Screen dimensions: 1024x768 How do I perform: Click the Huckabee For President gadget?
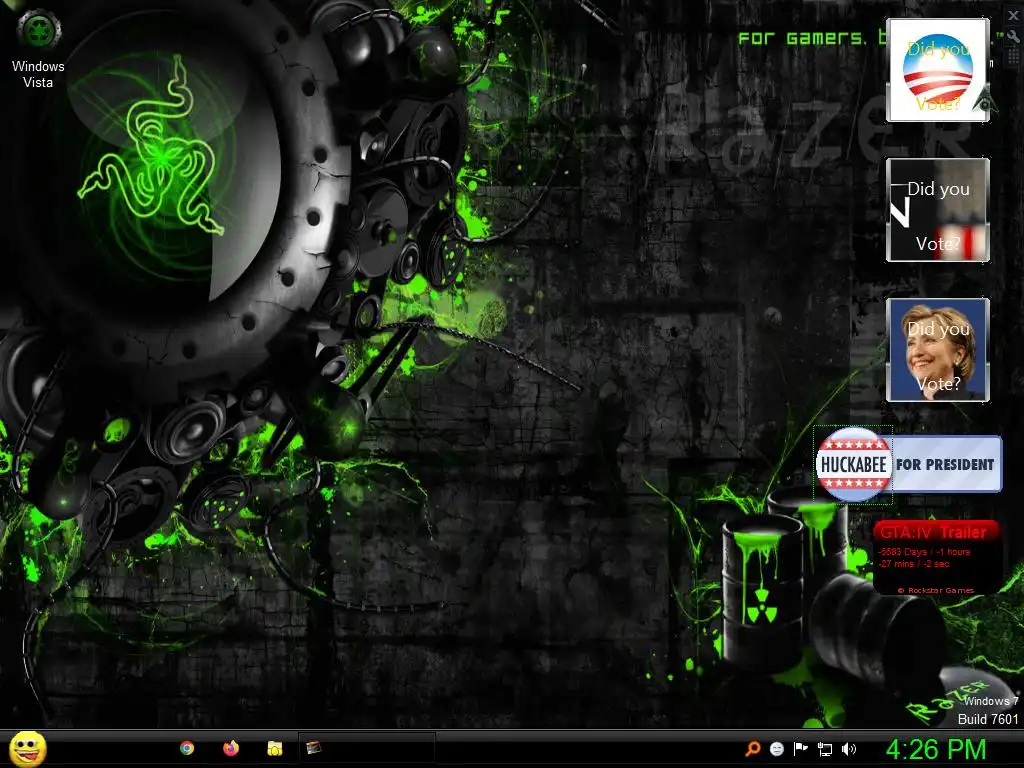pos(908,464)
